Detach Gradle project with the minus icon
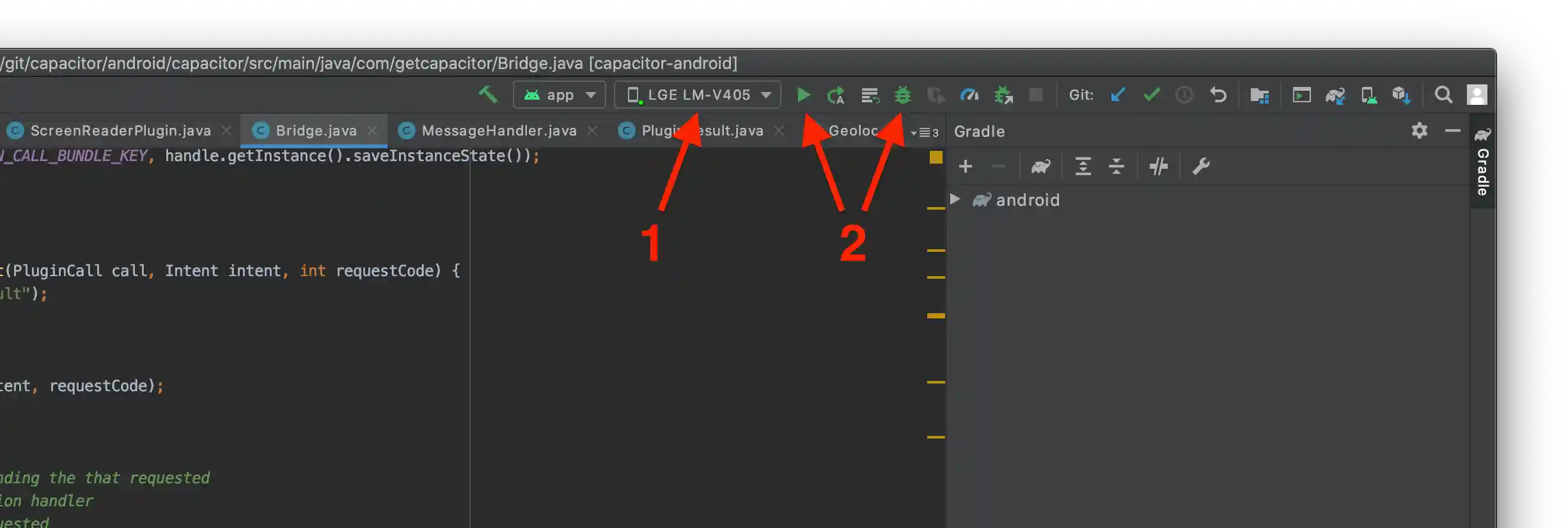 coord(999,167)
